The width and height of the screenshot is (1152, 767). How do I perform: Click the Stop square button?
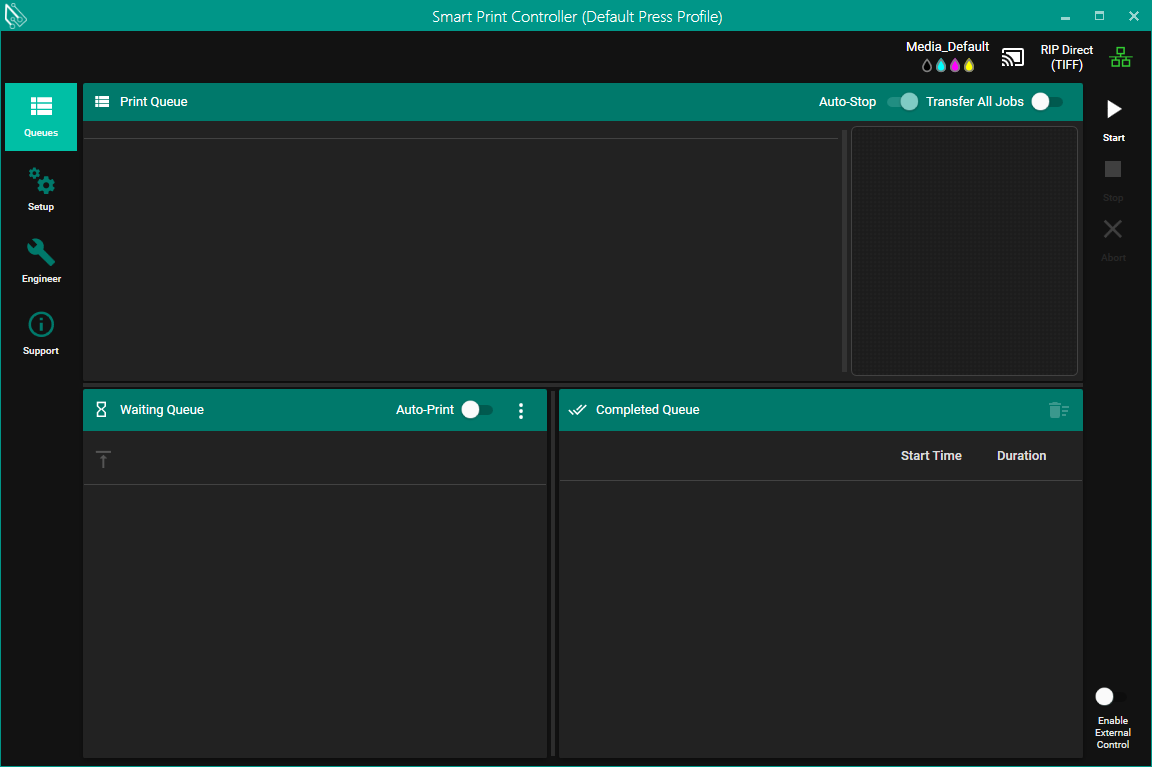[x=1113, y=170]
